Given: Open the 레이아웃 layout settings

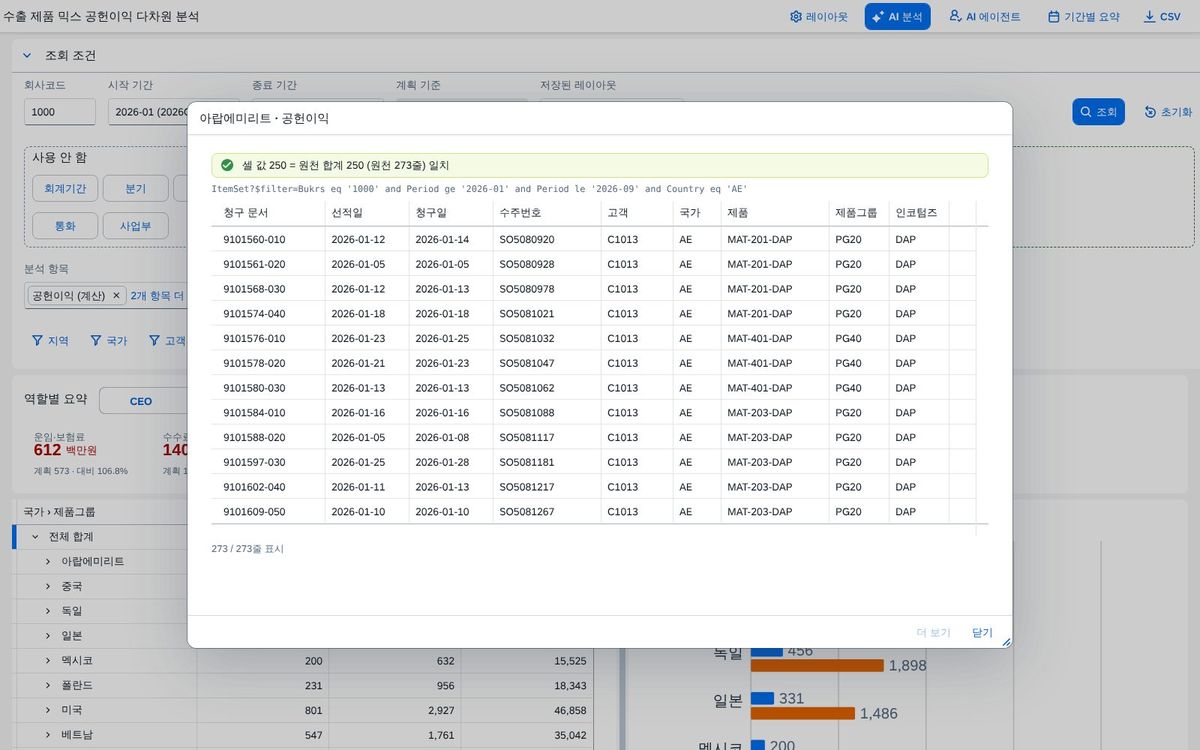Looking at the screenshot, I should point(818,17).
